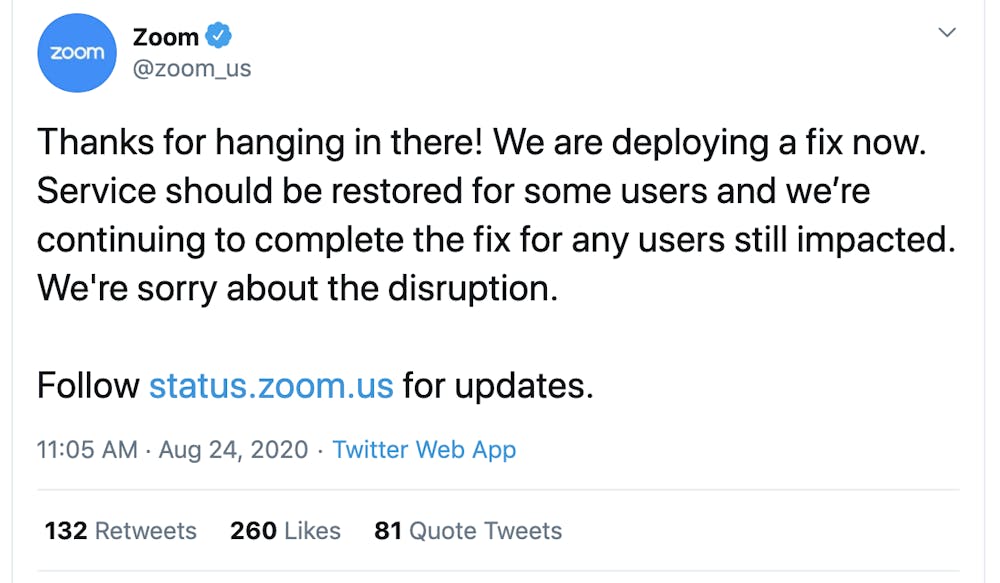Image resolution: width=1000 pixels, height=583 pixels.
Task: Click the blue verified badge
Action: point(219,37)
